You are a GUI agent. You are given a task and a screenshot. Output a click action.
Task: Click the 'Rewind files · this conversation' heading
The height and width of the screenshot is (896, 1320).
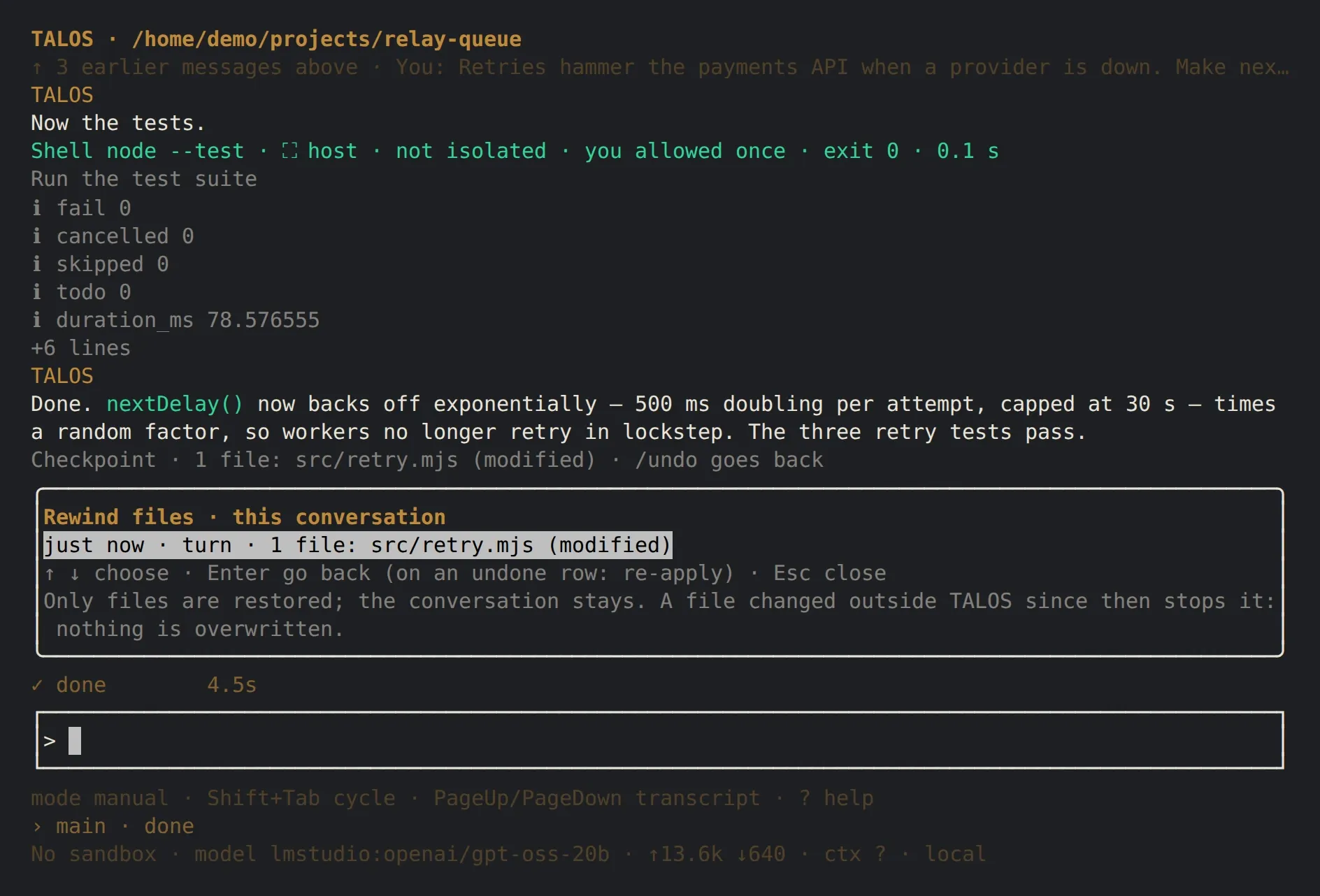click(244, 517)
